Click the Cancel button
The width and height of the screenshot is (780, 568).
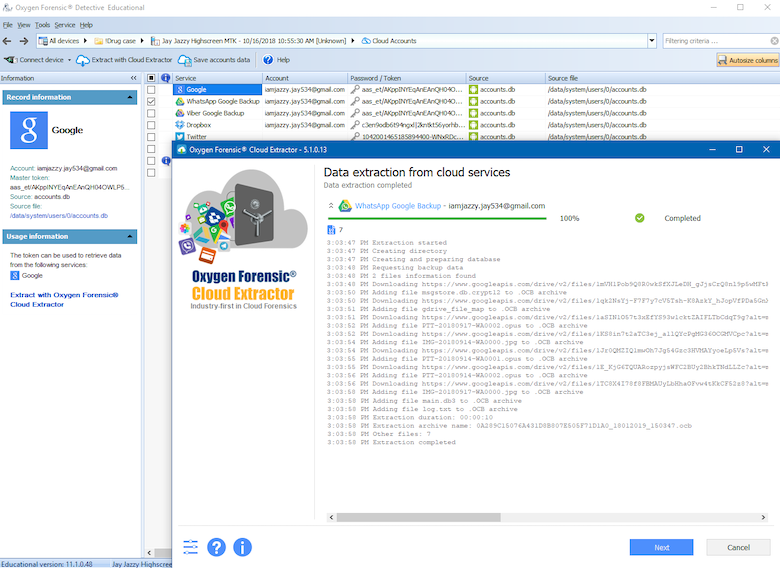pyautogui.click(x=738, y=547)
